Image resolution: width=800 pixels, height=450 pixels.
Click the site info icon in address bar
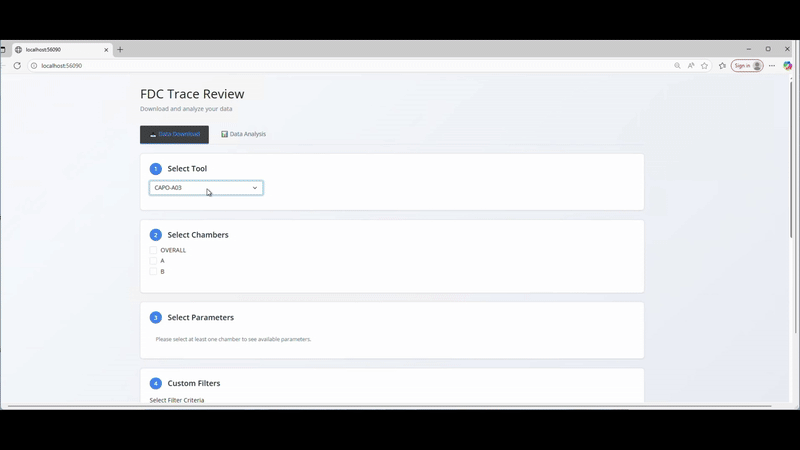pos(34,66)
